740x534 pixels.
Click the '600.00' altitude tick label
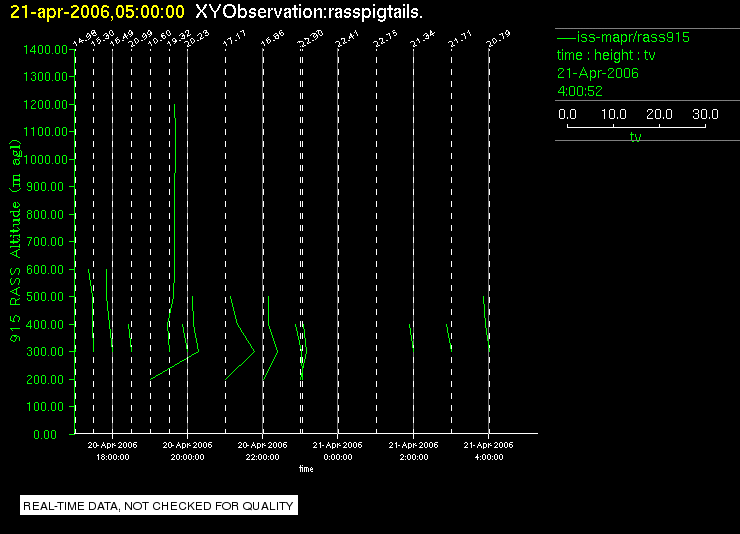(45, 269)
